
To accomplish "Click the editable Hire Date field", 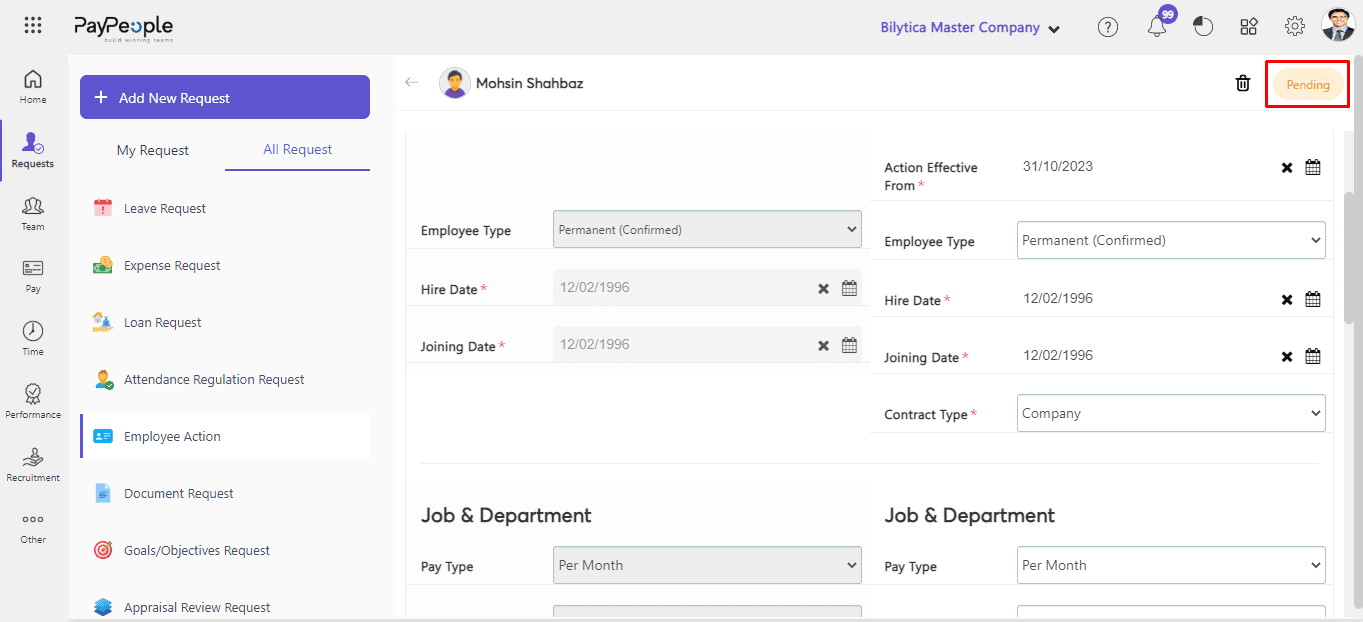I will (x=1140, y=299).
